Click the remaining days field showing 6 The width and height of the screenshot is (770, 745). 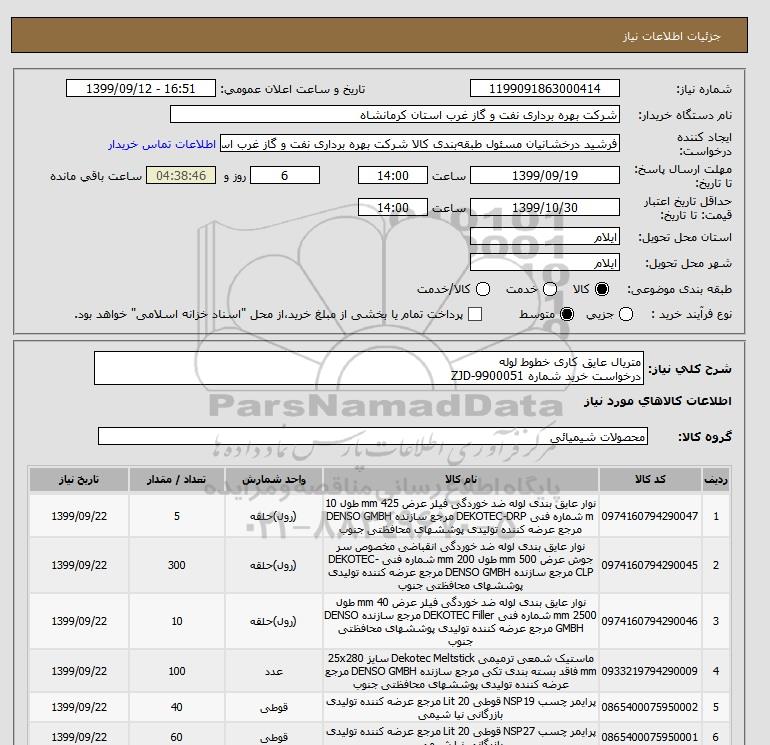coord(285,175)
